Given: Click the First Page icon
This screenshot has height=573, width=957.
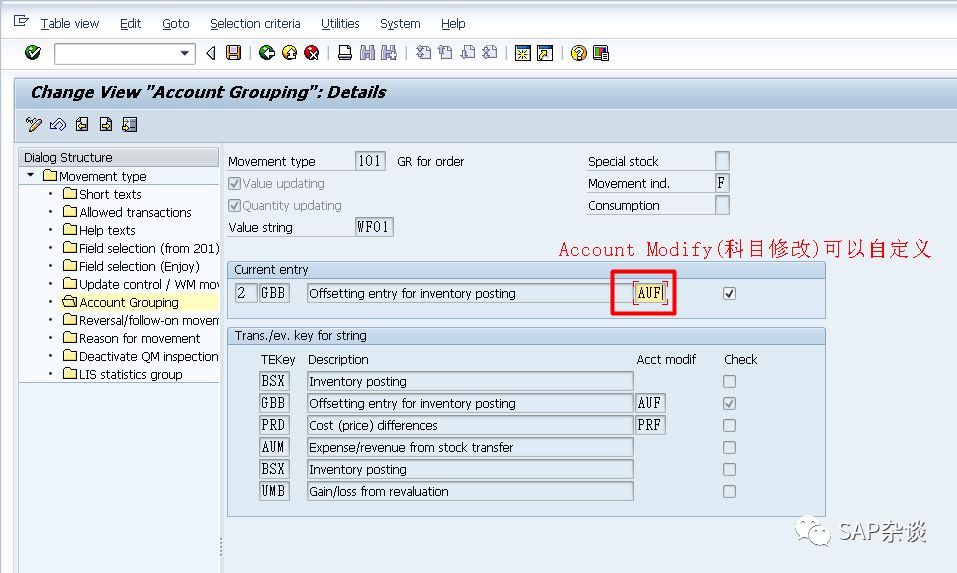Looking at the screenshot, I should (x=423, y=53).
